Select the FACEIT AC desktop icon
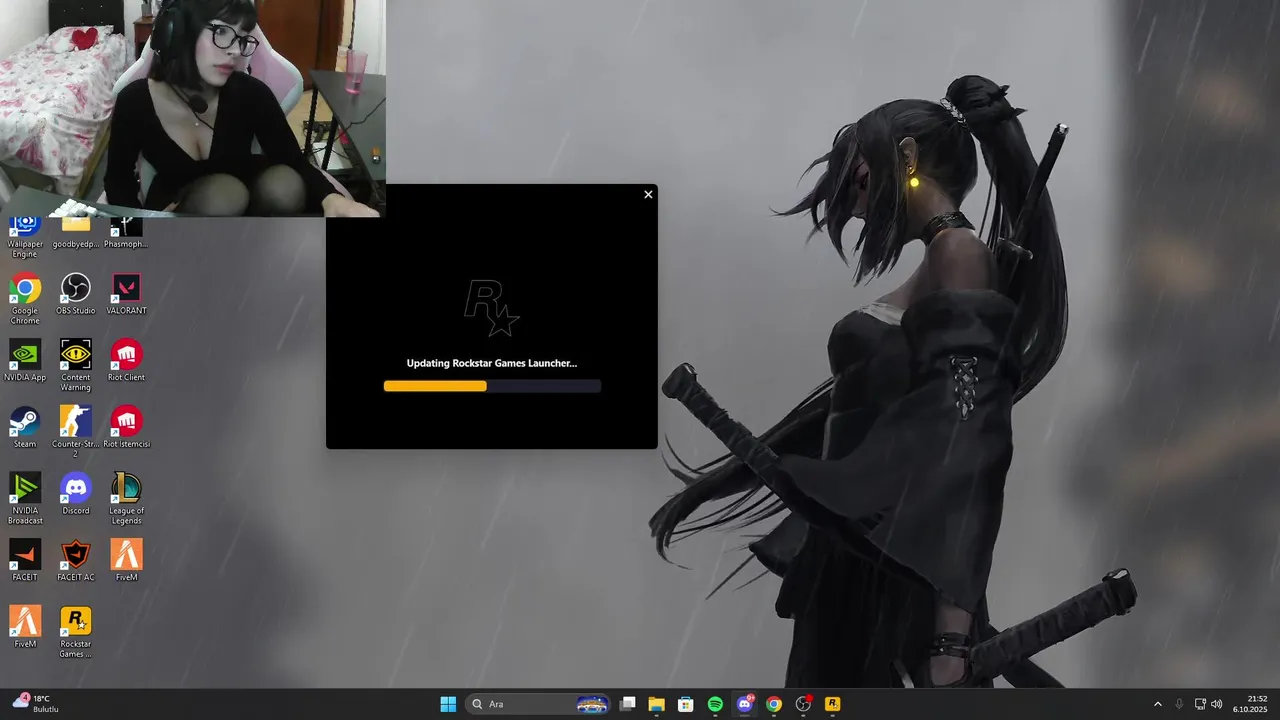 coord(76,561)
